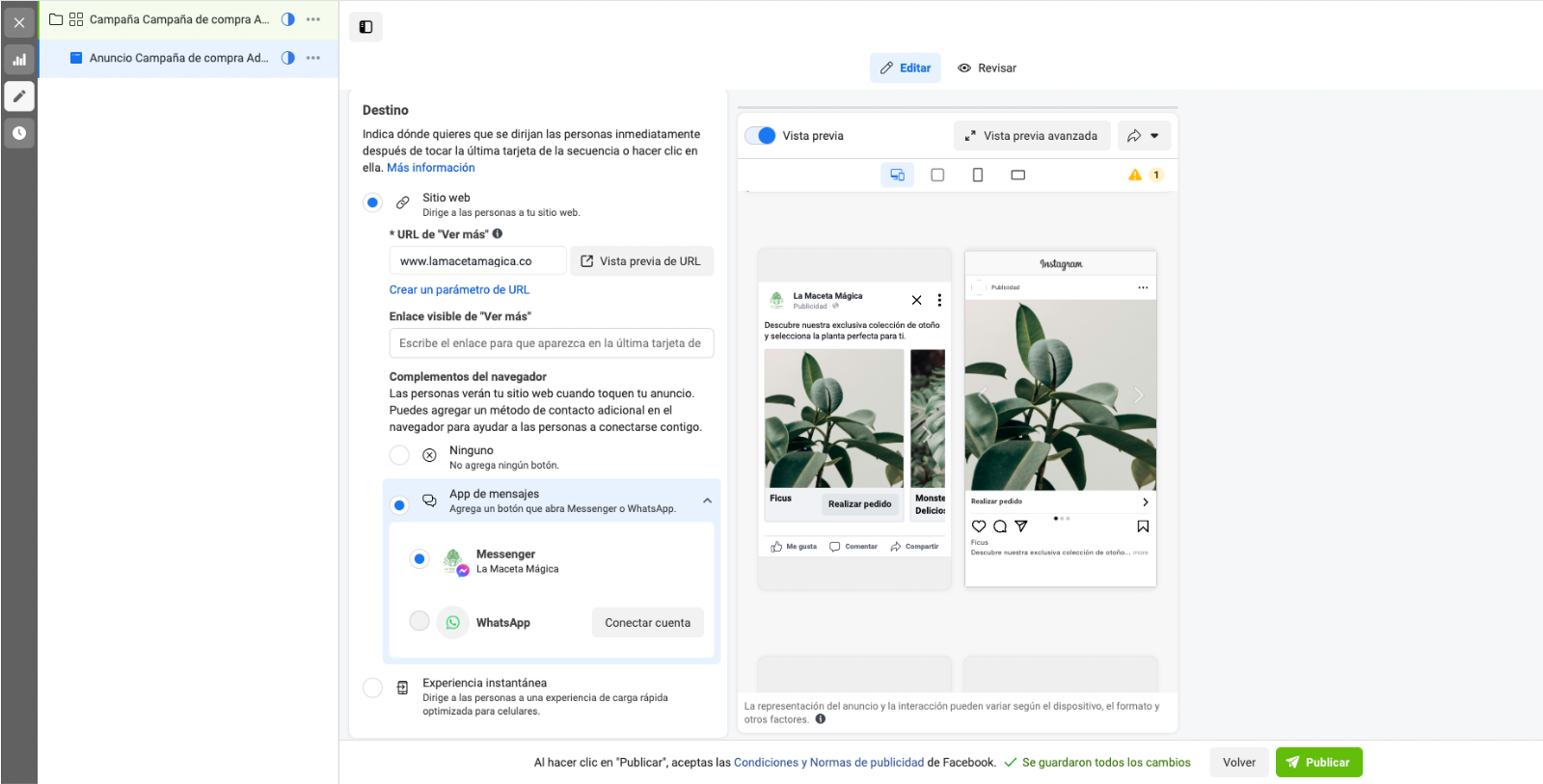Switch to the Editar tab

[906, 68]
